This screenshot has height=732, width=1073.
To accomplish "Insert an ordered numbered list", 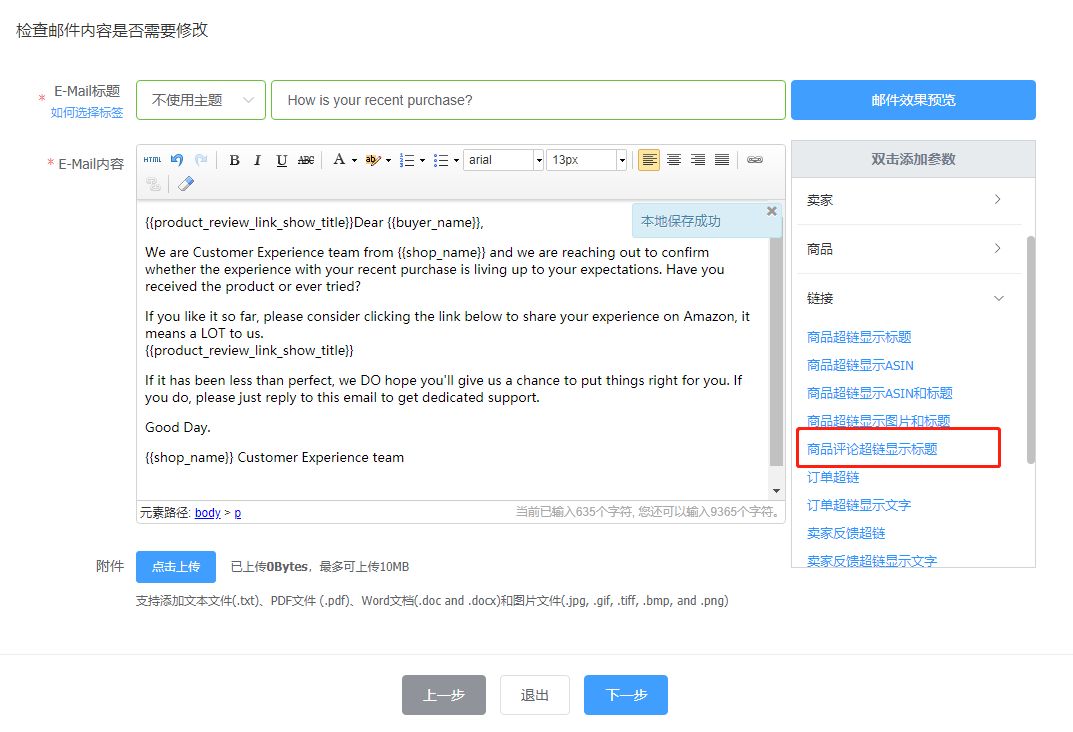I will pyautogui.click(x=406, y=160).
